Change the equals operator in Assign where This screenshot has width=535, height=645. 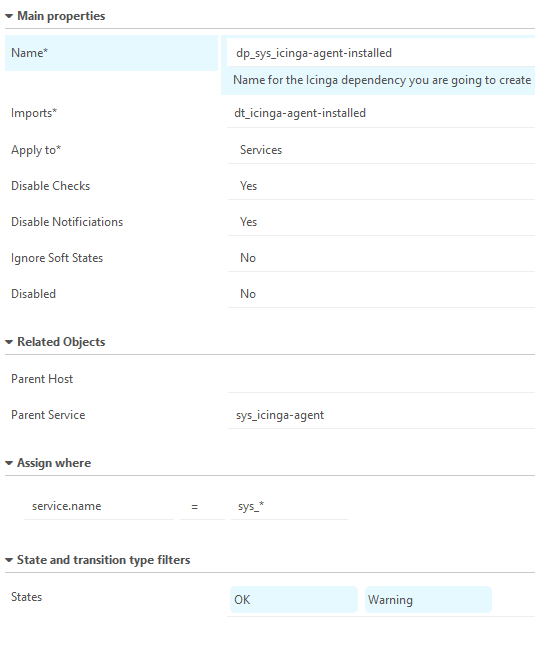coord(202,506)
